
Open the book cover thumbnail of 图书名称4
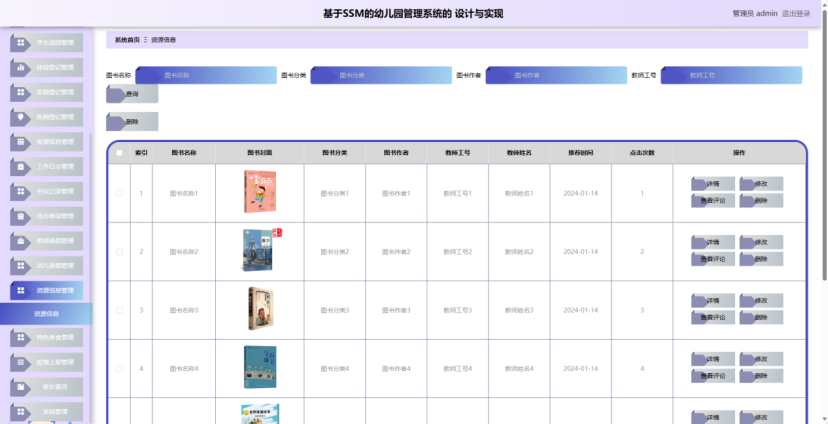pos(260,367)
